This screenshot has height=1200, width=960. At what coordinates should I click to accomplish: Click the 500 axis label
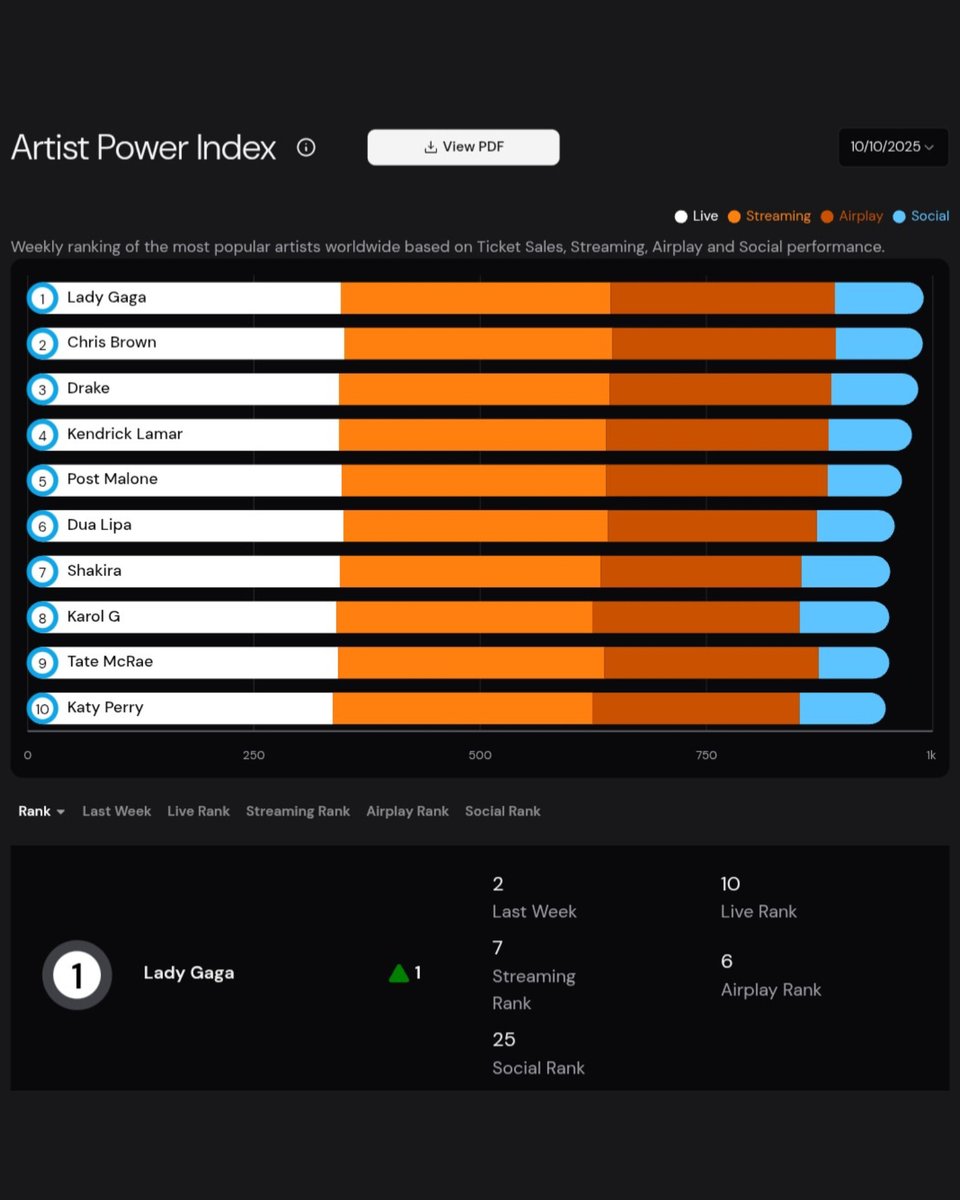click(480, 755)
